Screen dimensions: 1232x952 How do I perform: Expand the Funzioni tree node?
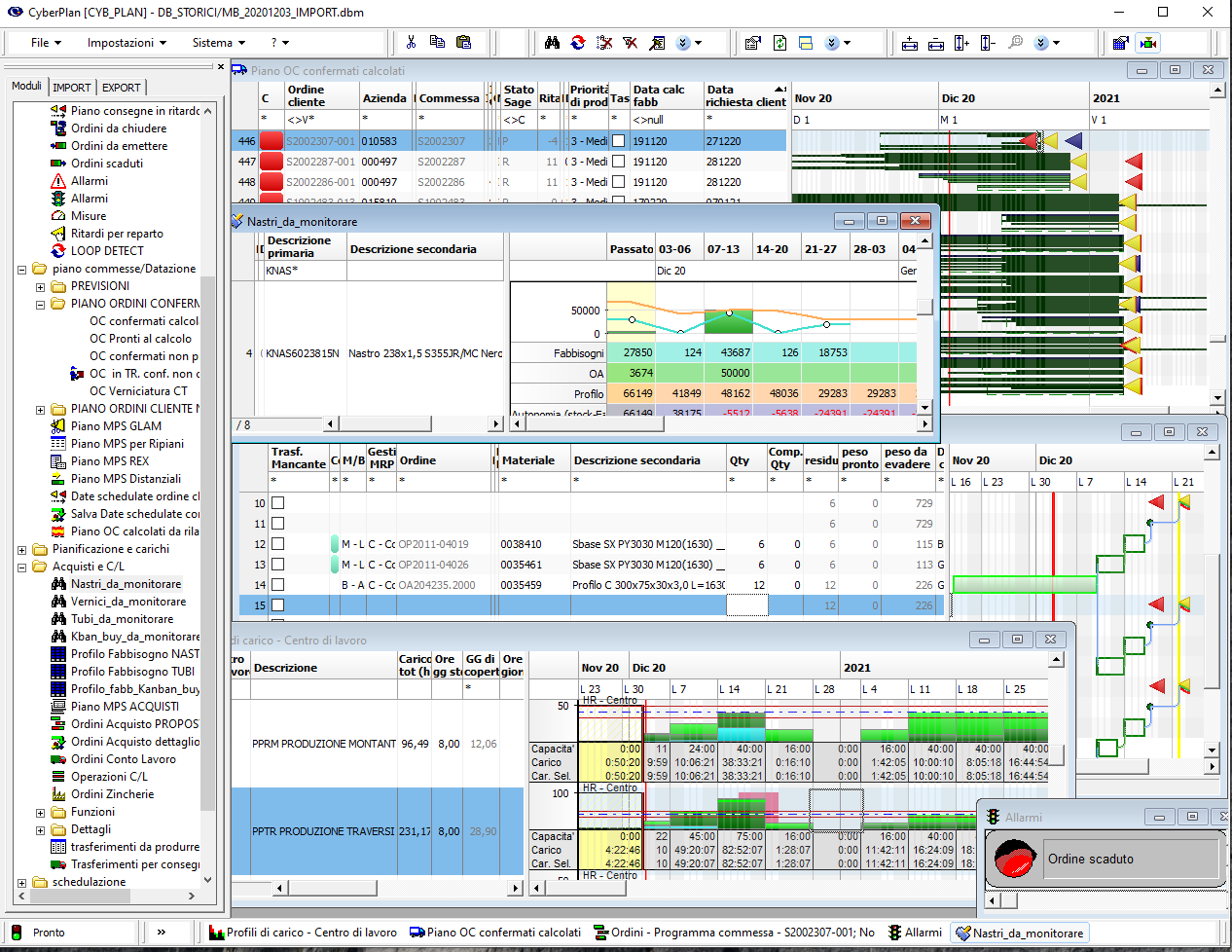point(40,813)
